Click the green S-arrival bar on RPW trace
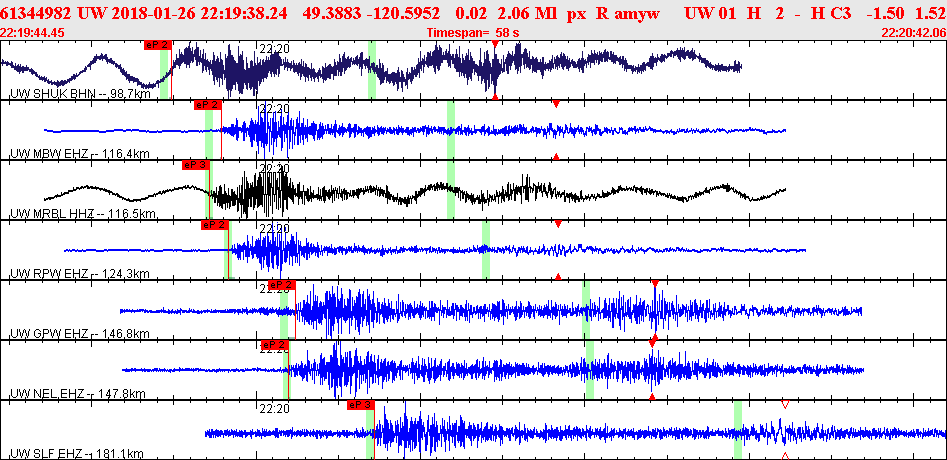Viewport: 947px width, 460px height. pyautogui.click(x=486, y=249)
